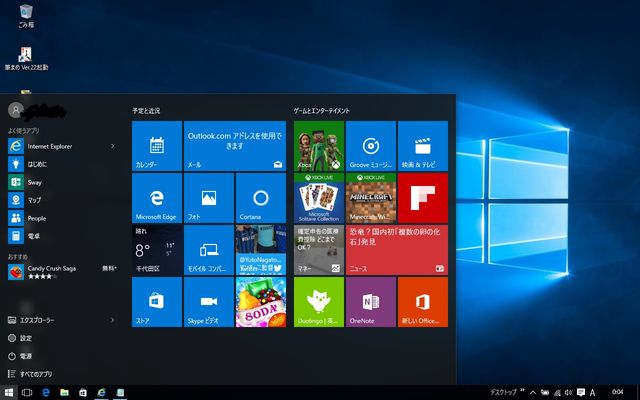The width and height of the screenshot is (640, 400).
Task: Expand Internet Explorer jump list arrow
Action: tap(112, 146)
